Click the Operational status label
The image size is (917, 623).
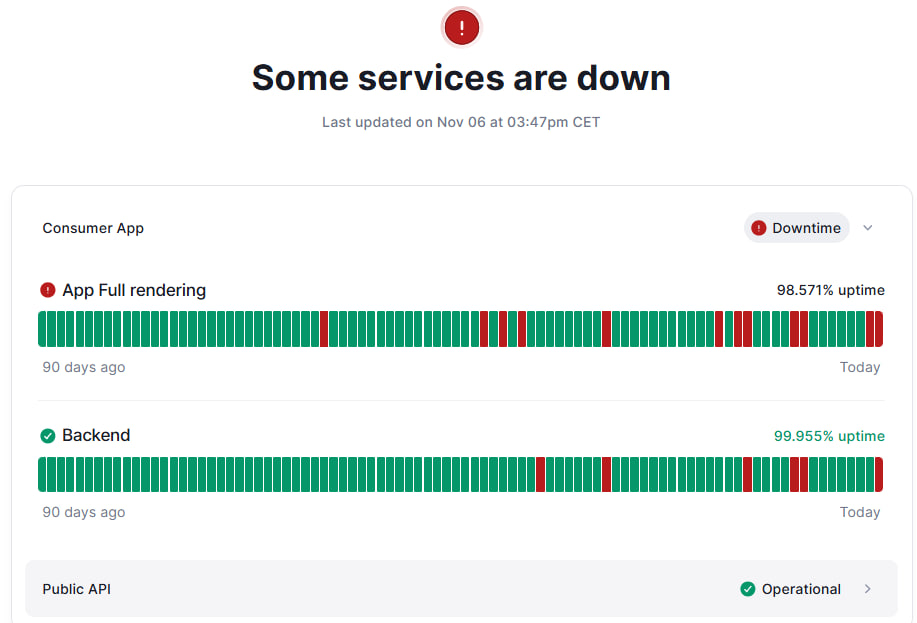(801, 589)
